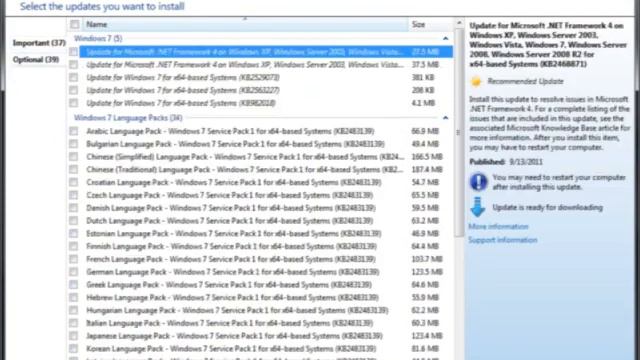Image resolution: width=640 pixels, height=360 pixels.
Task: Select the French Language Pack row text
Action: click(231, 259)
